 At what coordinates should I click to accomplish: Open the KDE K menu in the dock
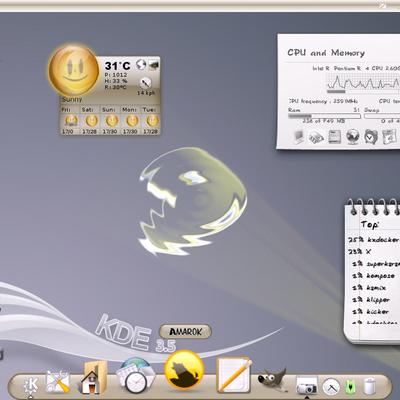coord(32,386)
